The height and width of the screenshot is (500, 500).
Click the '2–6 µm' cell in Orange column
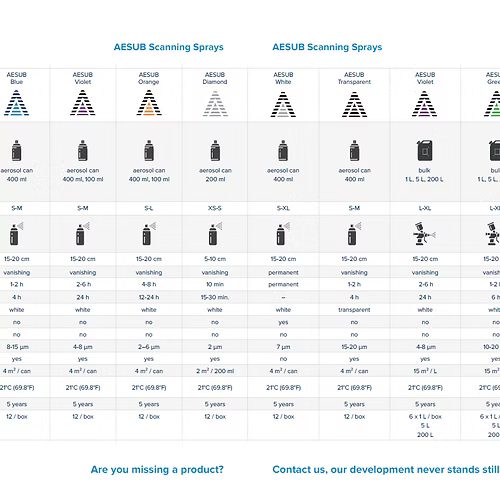tap(149, 347)
